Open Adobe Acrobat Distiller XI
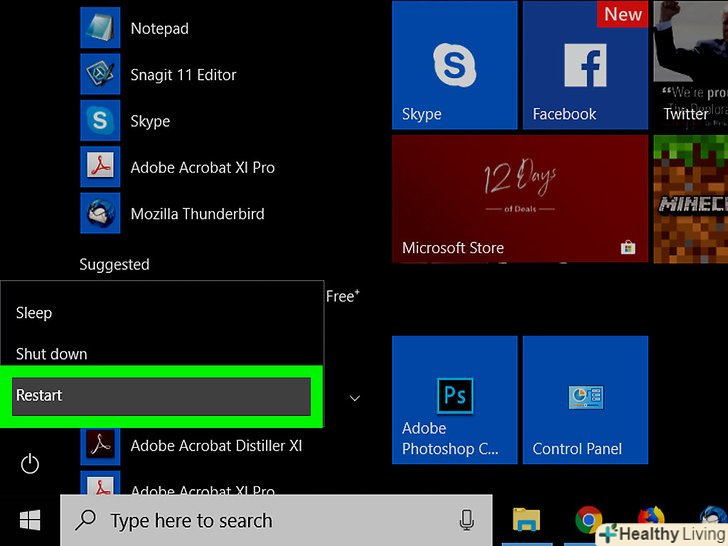728x546 pixels. (x=215, y=445)
